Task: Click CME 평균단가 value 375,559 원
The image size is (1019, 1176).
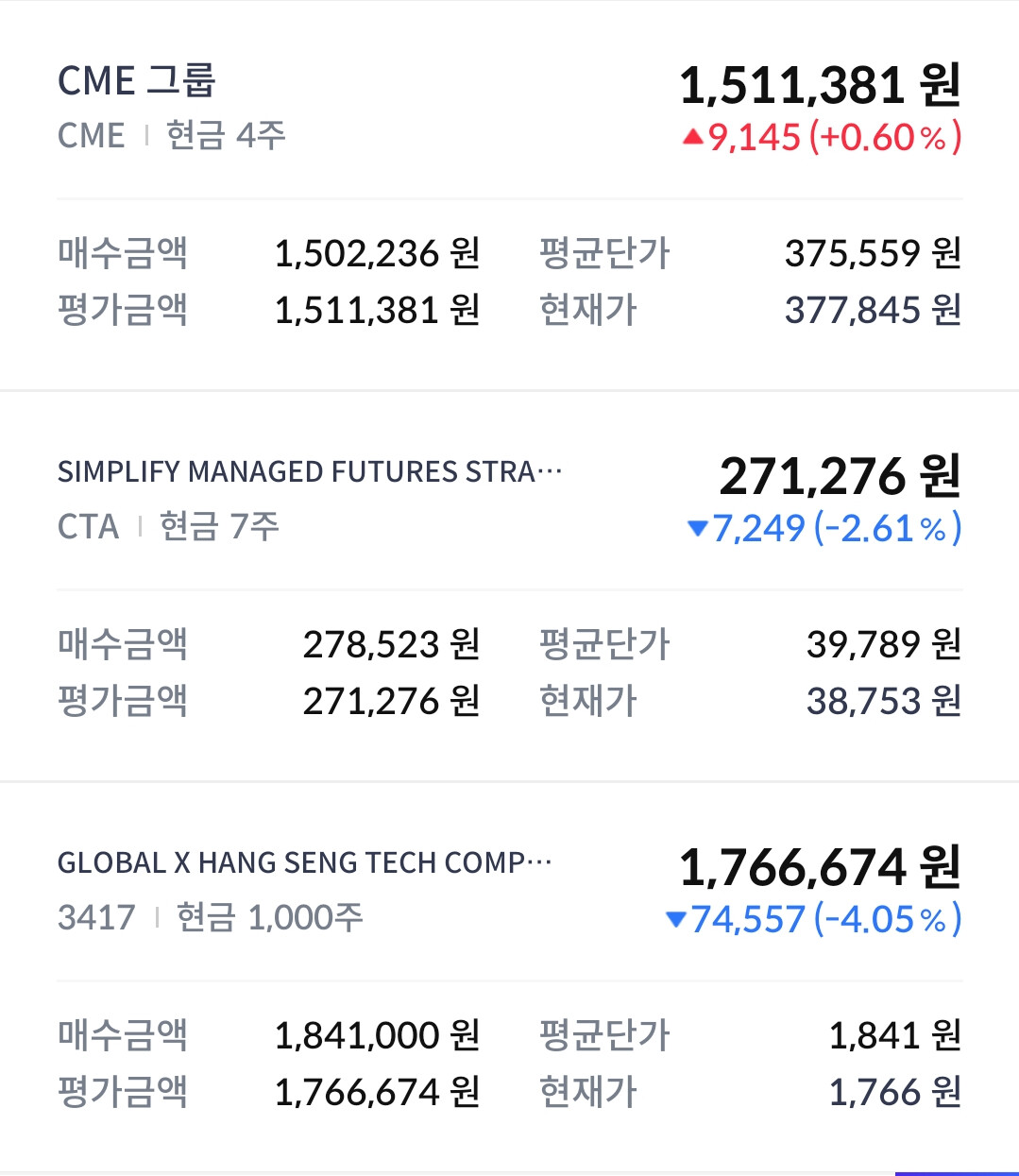Action: tap(873, 253)
